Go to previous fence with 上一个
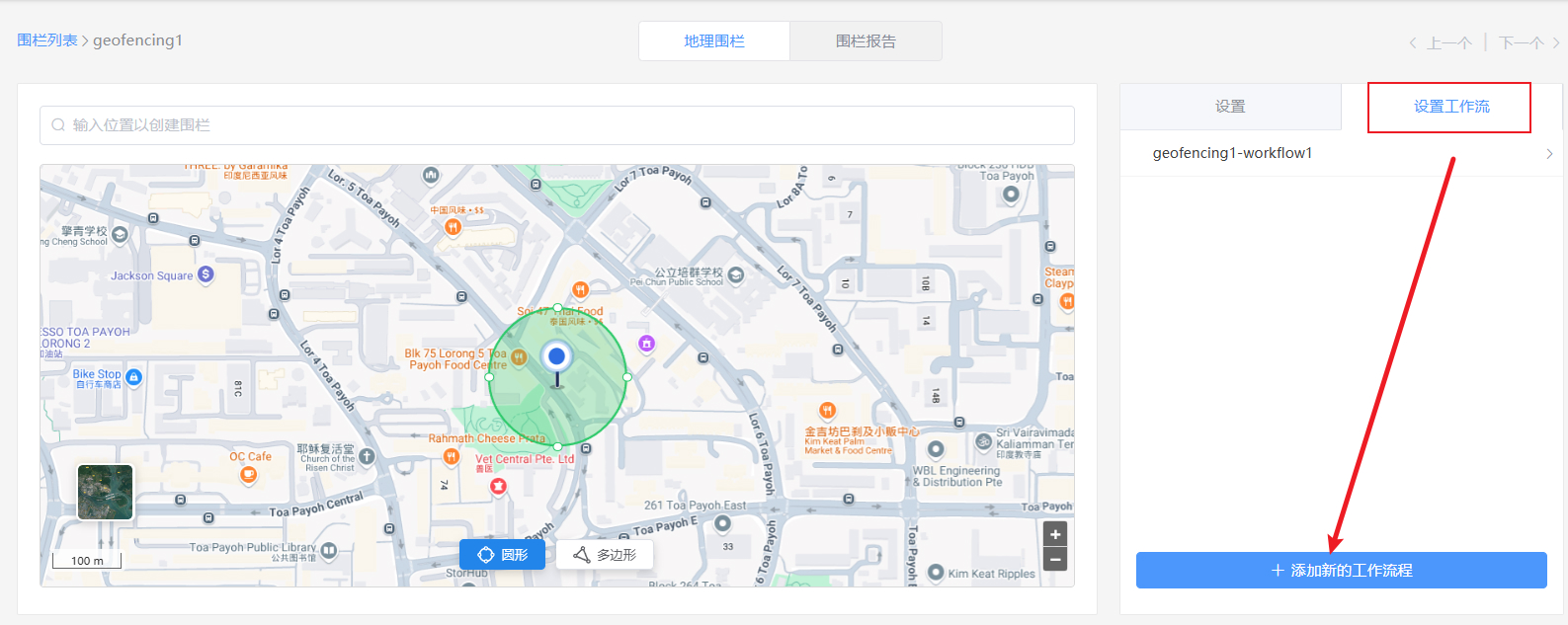 pos(1441,42)
